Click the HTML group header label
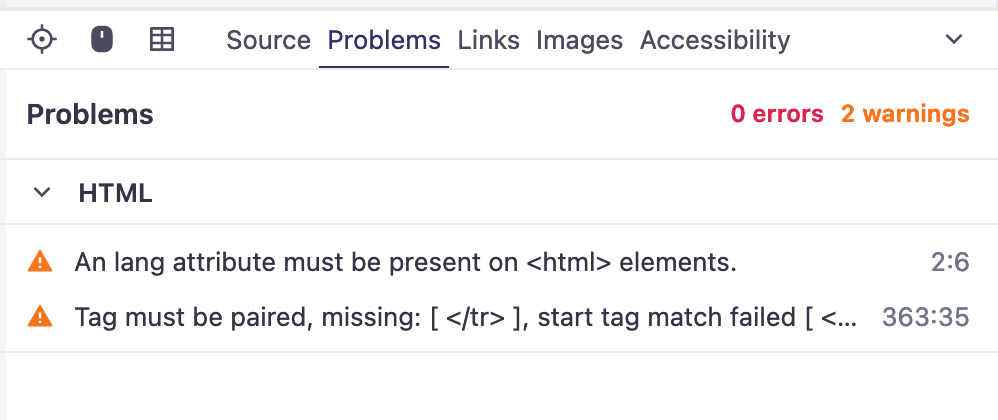The image size is (998, 420). (x=115, y=193)
